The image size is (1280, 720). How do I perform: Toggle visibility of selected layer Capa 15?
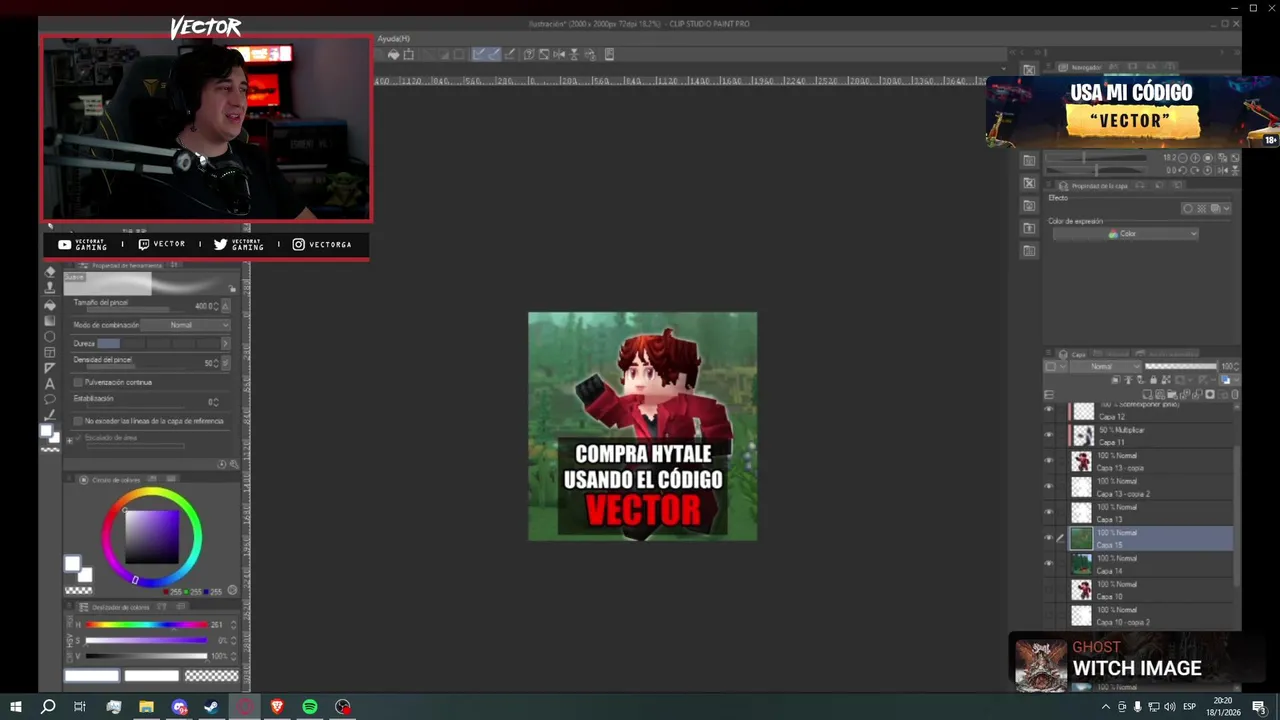click(x=1049, y=538)
